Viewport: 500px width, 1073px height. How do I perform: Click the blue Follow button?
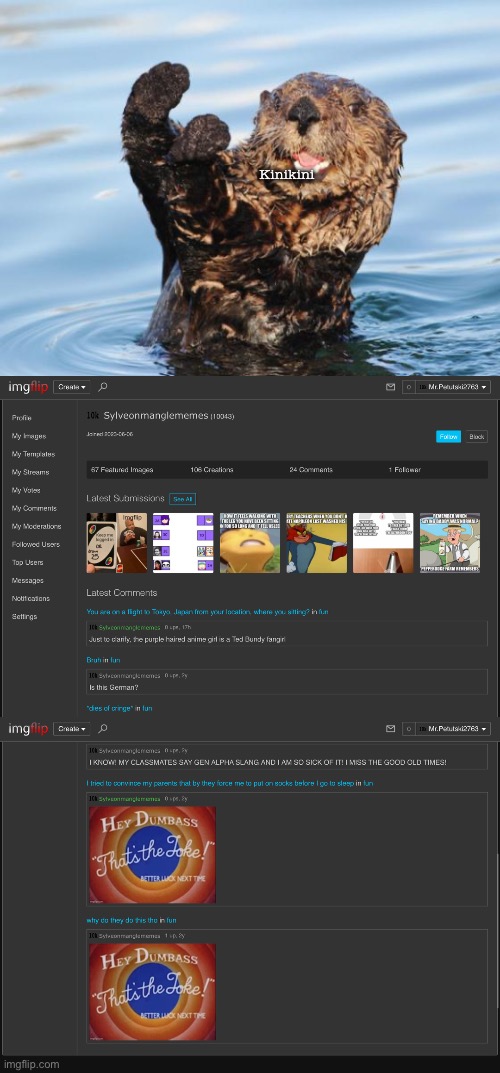pyautogui.click(x=449, y=437)
